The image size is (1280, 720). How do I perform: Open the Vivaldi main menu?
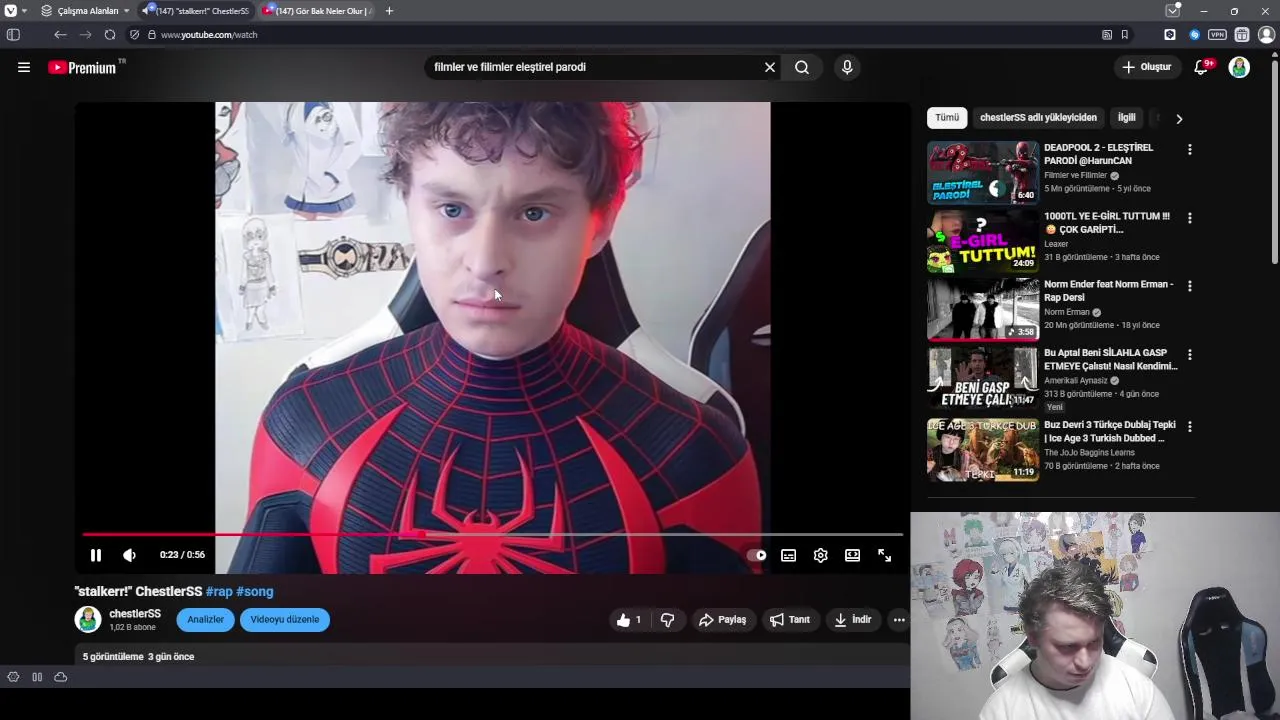[x=10, y=11]
